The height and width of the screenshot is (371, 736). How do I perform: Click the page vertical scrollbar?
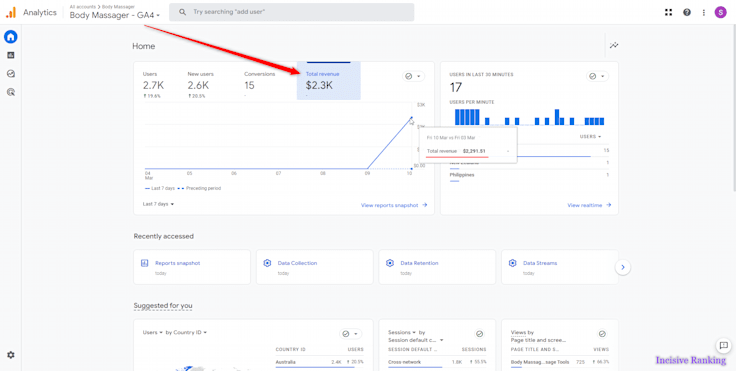pyautogui.click(x=734, y=108)
